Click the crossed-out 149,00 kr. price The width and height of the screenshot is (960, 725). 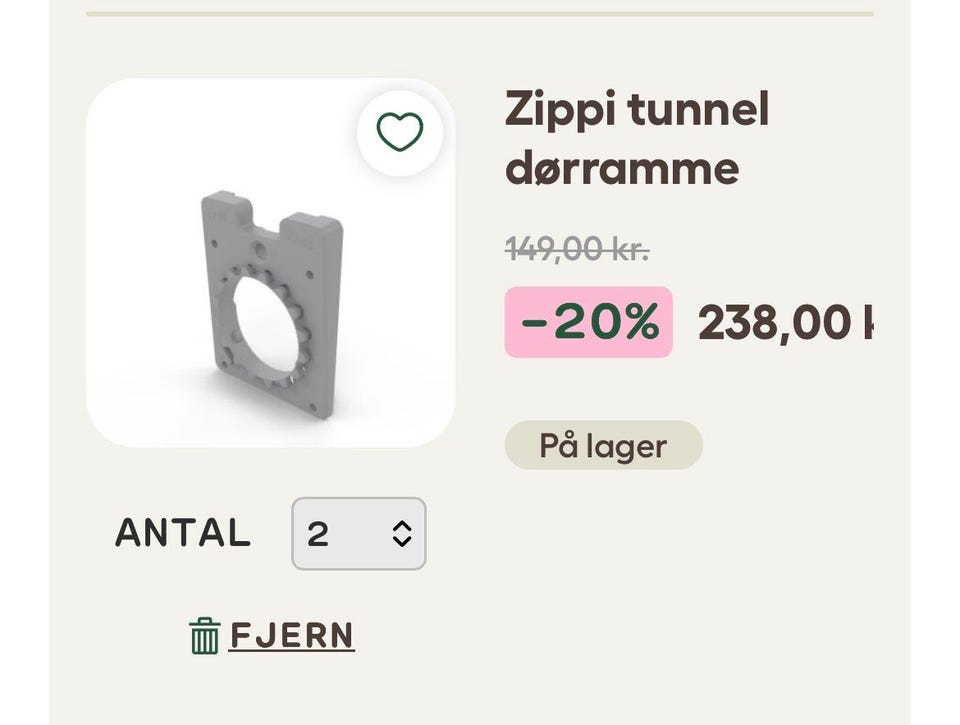[577, 248]
